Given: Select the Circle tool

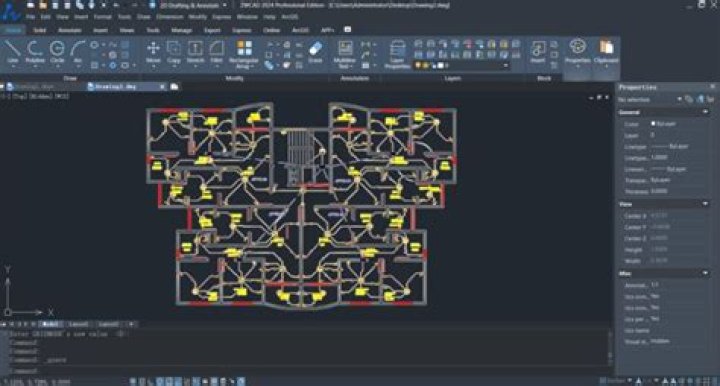Looking at the screenshot, I should (x=57, y=52).
